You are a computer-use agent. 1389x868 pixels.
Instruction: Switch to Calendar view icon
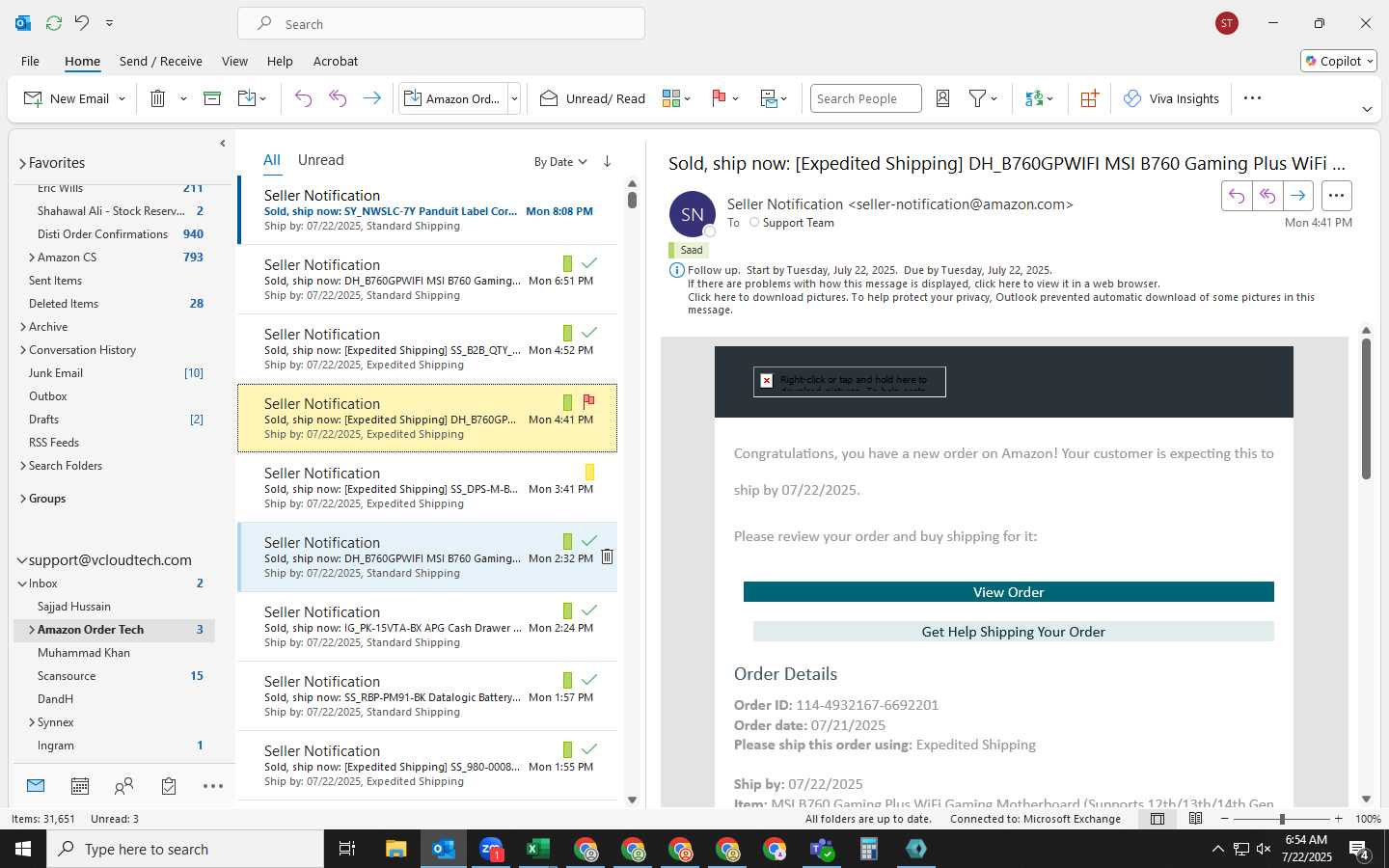(80, 786)
